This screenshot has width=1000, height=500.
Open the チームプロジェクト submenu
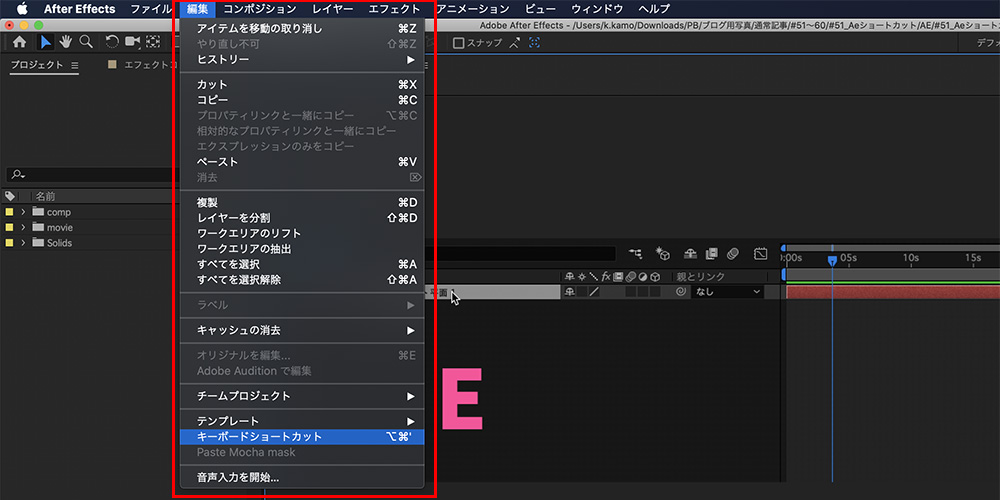click(302, 396)
